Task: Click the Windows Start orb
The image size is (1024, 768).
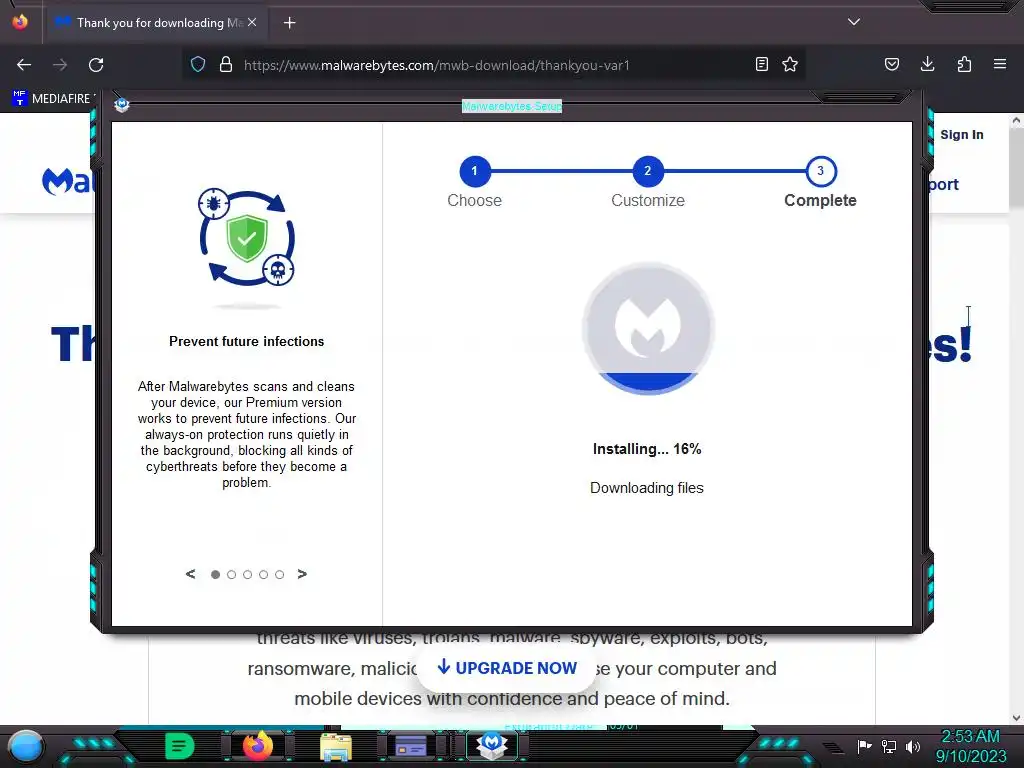Action: (26, 747)
